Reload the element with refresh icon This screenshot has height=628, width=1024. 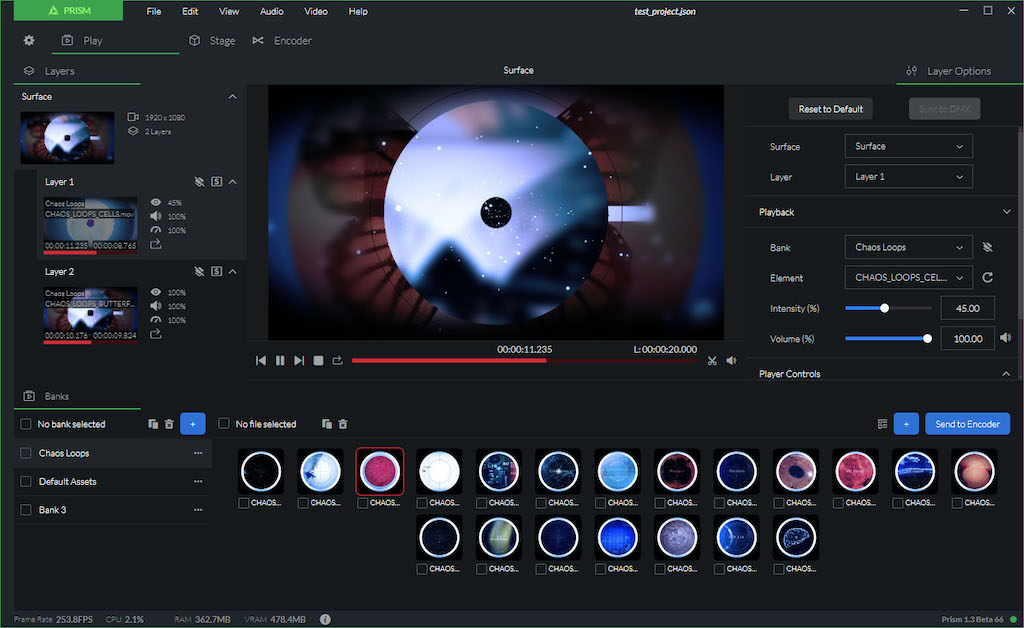click(x=988, y=278)
